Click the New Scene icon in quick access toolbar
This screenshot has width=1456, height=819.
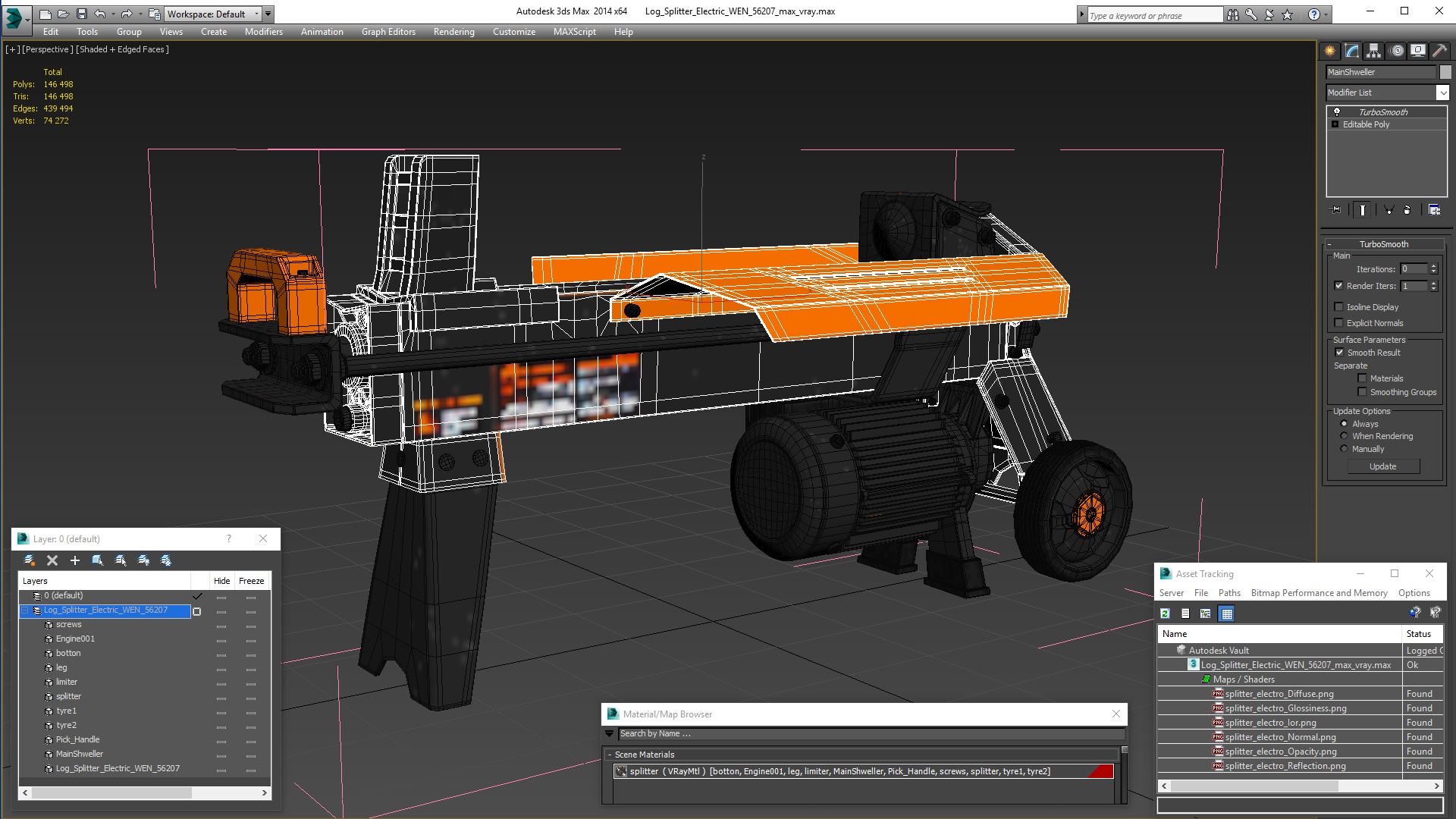[45, 14]
